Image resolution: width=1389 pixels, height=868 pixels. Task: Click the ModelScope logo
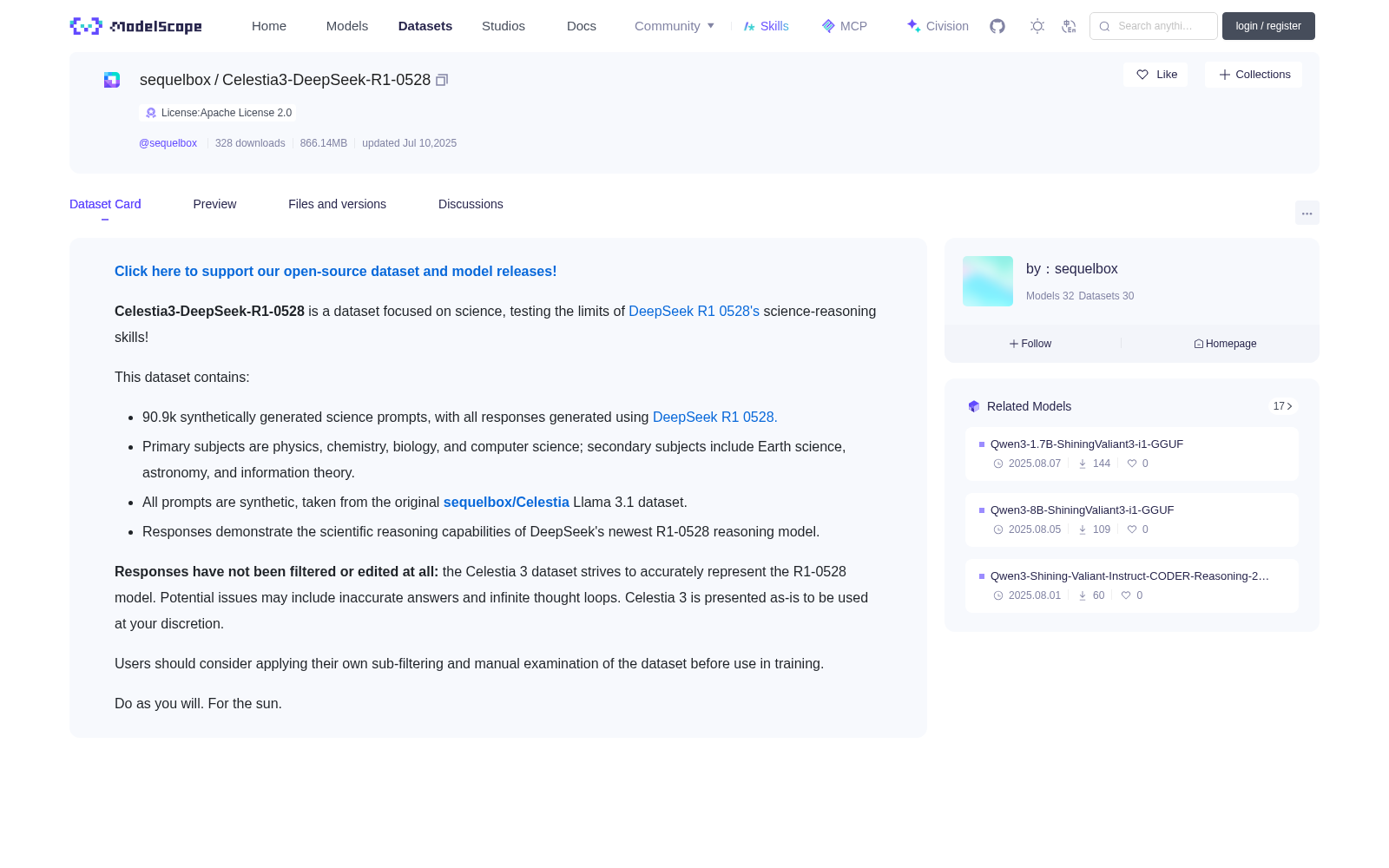coord(136,26)
